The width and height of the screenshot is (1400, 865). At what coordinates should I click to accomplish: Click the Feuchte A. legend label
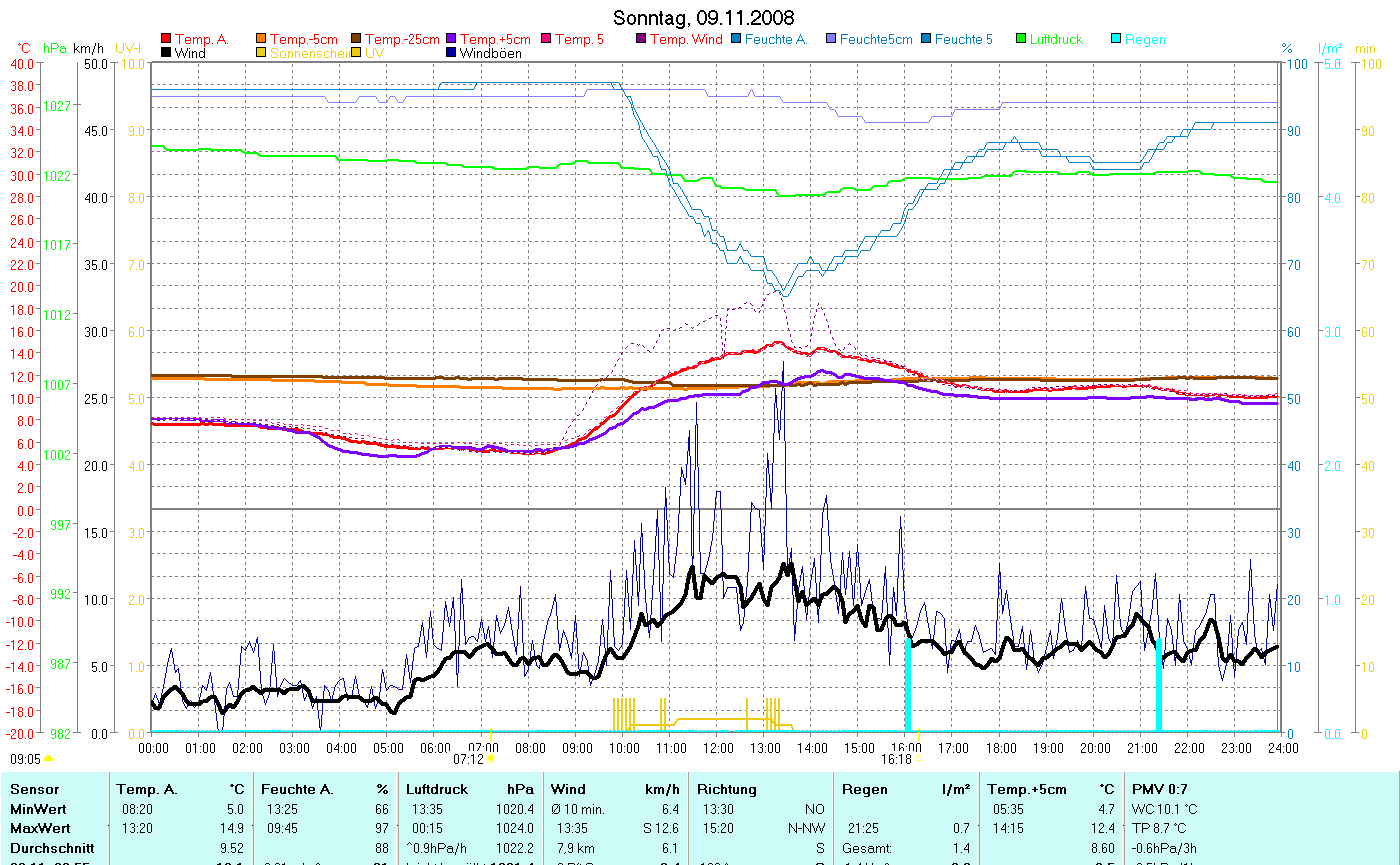click(x=775, y=39)
